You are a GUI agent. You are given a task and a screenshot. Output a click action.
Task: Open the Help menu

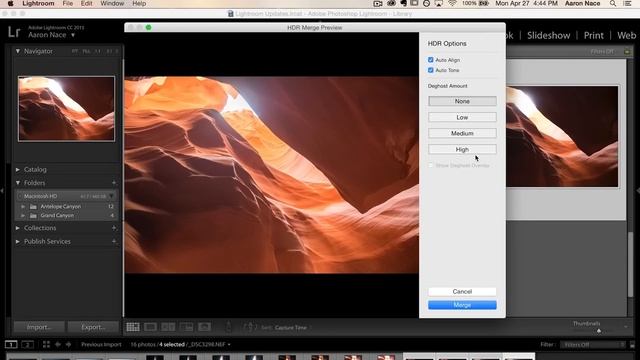(x=139, y=4)
